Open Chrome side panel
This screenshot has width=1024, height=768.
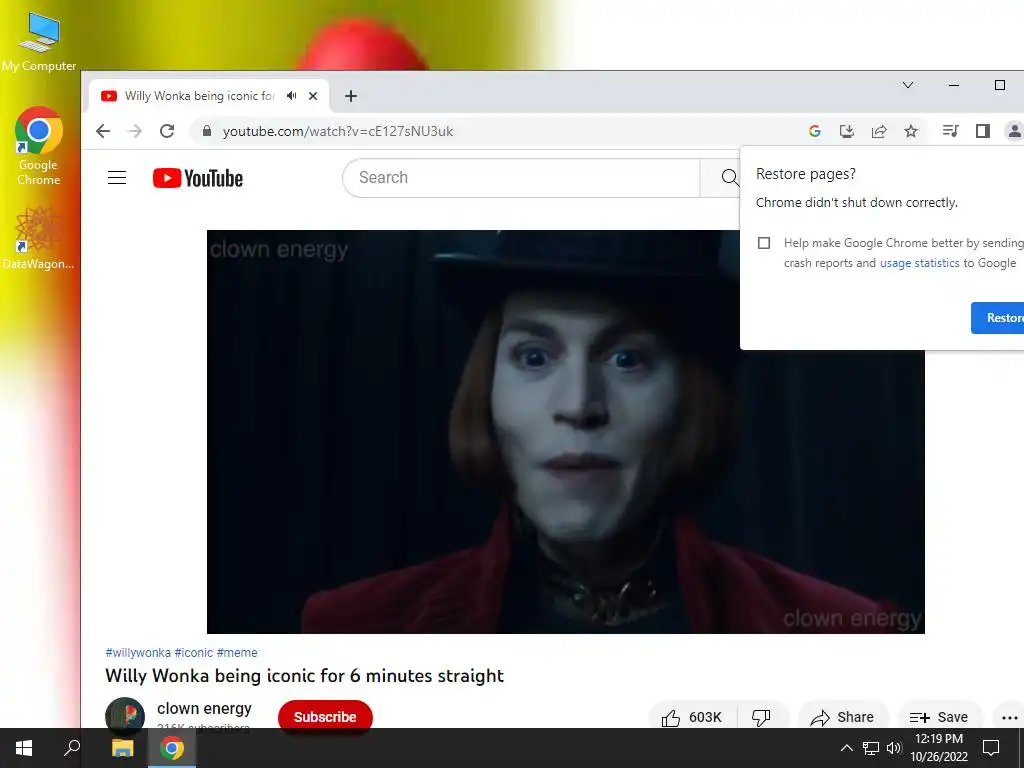click(x=983, y=131)
